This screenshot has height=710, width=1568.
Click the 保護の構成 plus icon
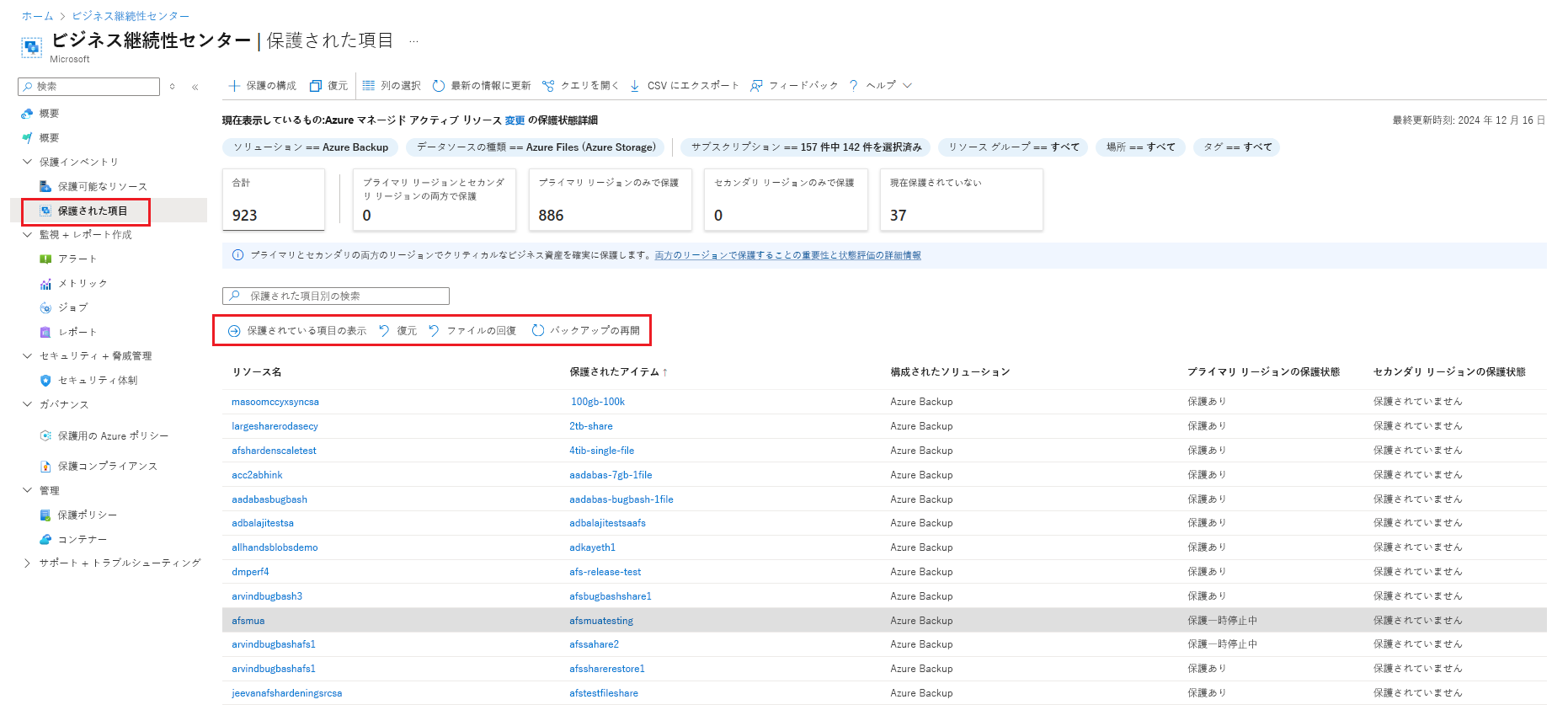tap(234, 86)
